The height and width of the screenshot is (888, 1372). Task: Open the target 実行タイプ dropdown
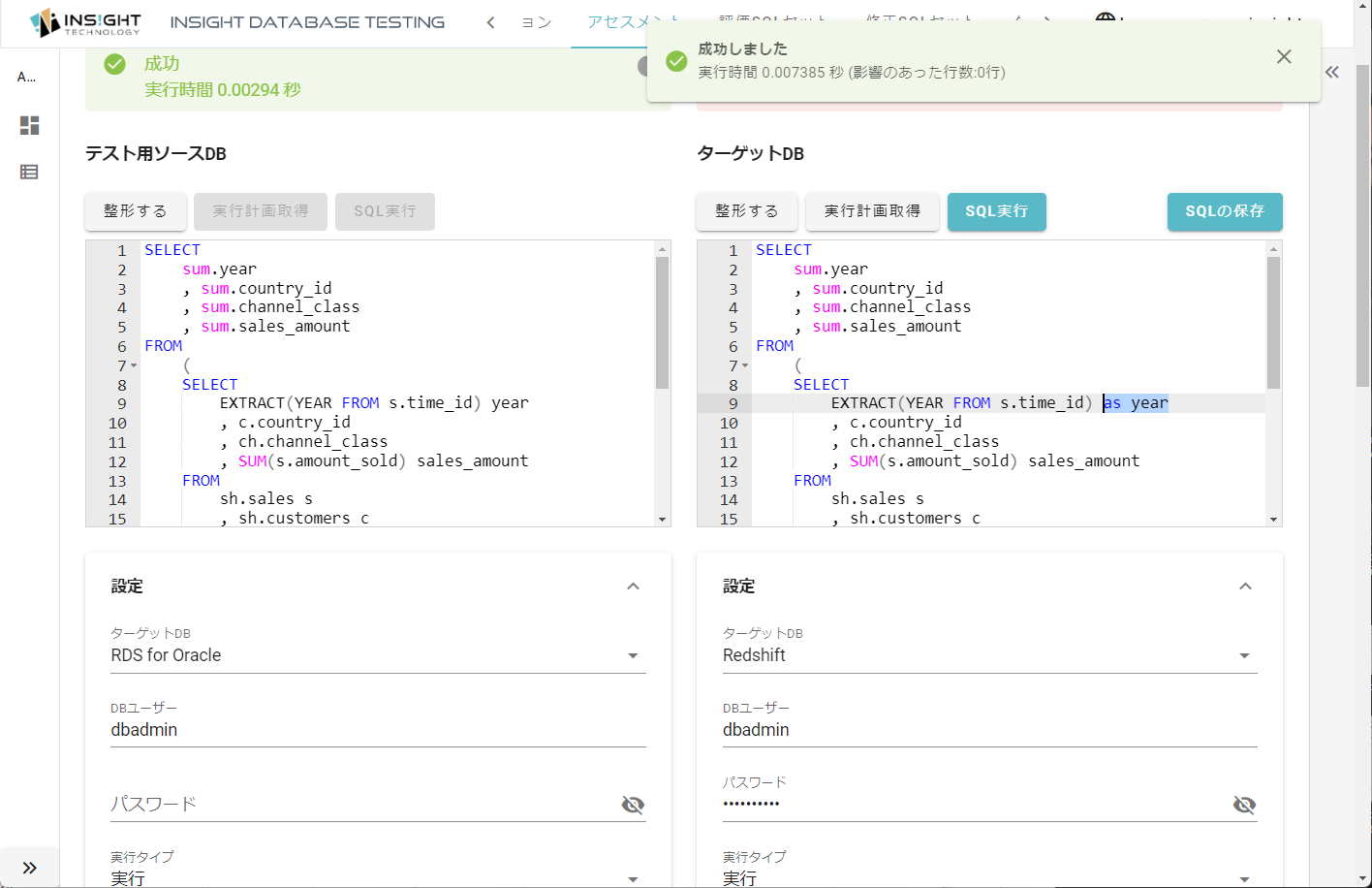point(989,877)
